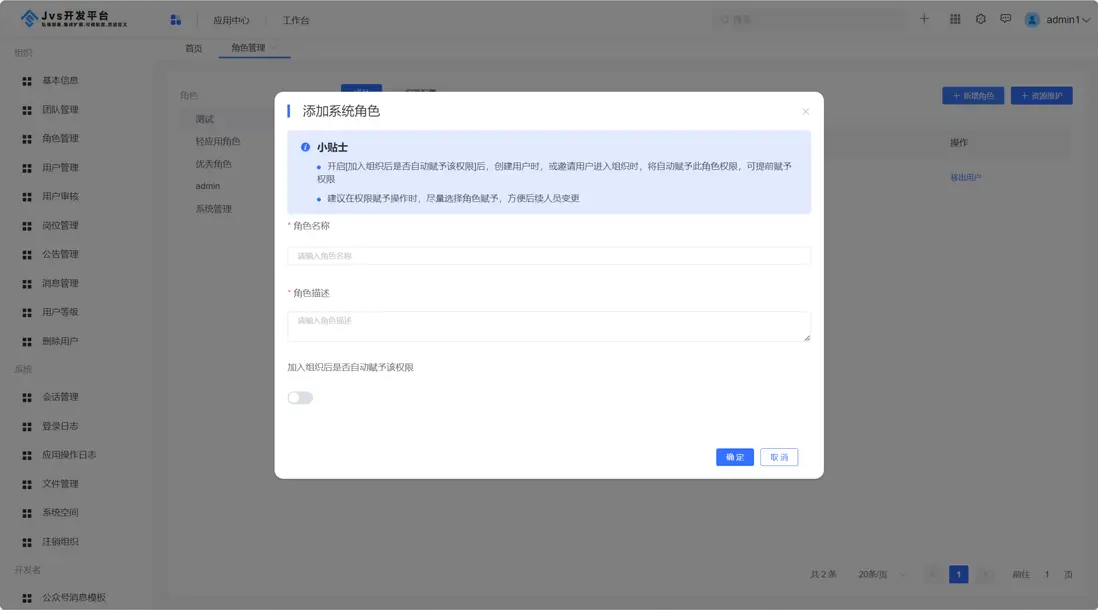The height and width of the screenshot is (610, 1098).
Task: Select 团队管理 in the sidebar
Action: click(62, 109)
